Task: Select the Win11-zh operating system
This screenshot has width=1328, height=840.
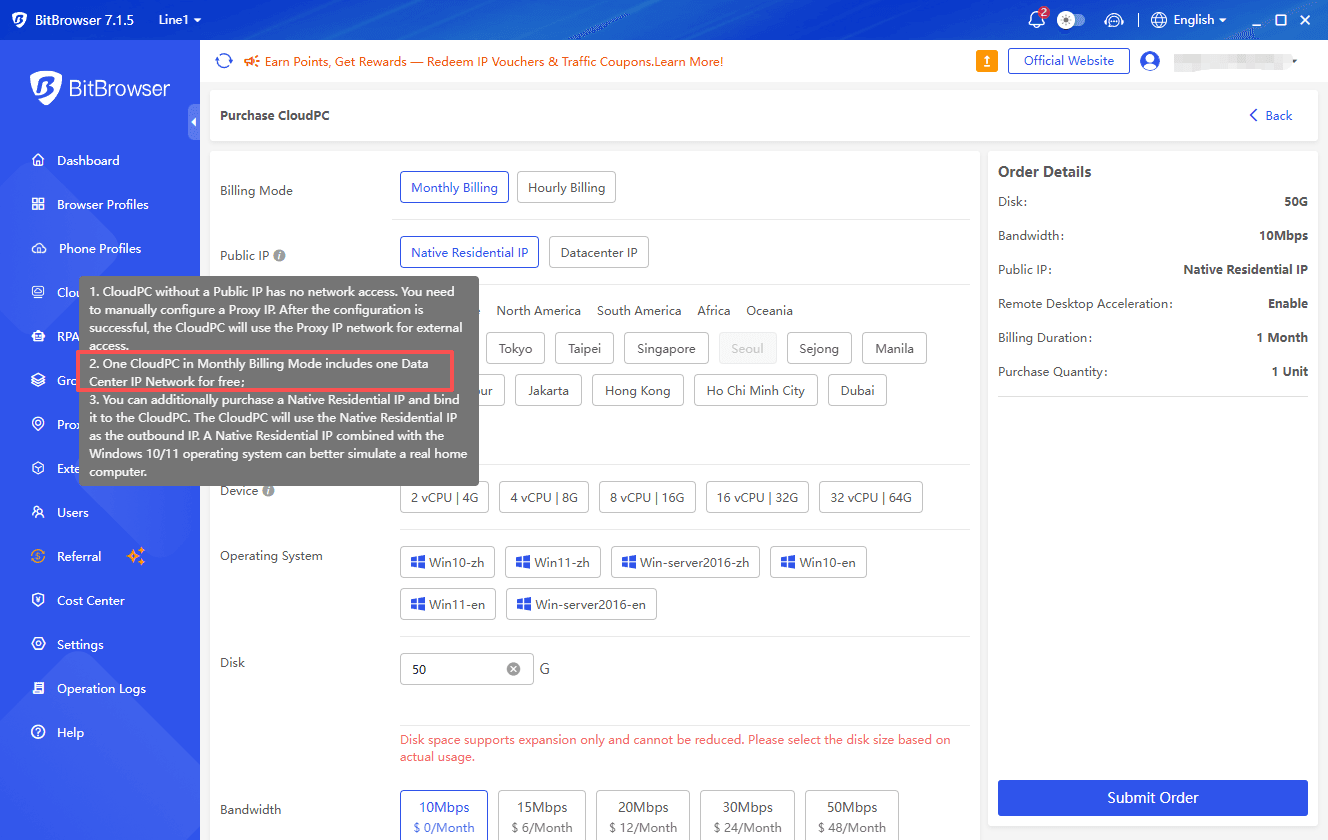Action: pyautogui.click(x=551, y=562)
